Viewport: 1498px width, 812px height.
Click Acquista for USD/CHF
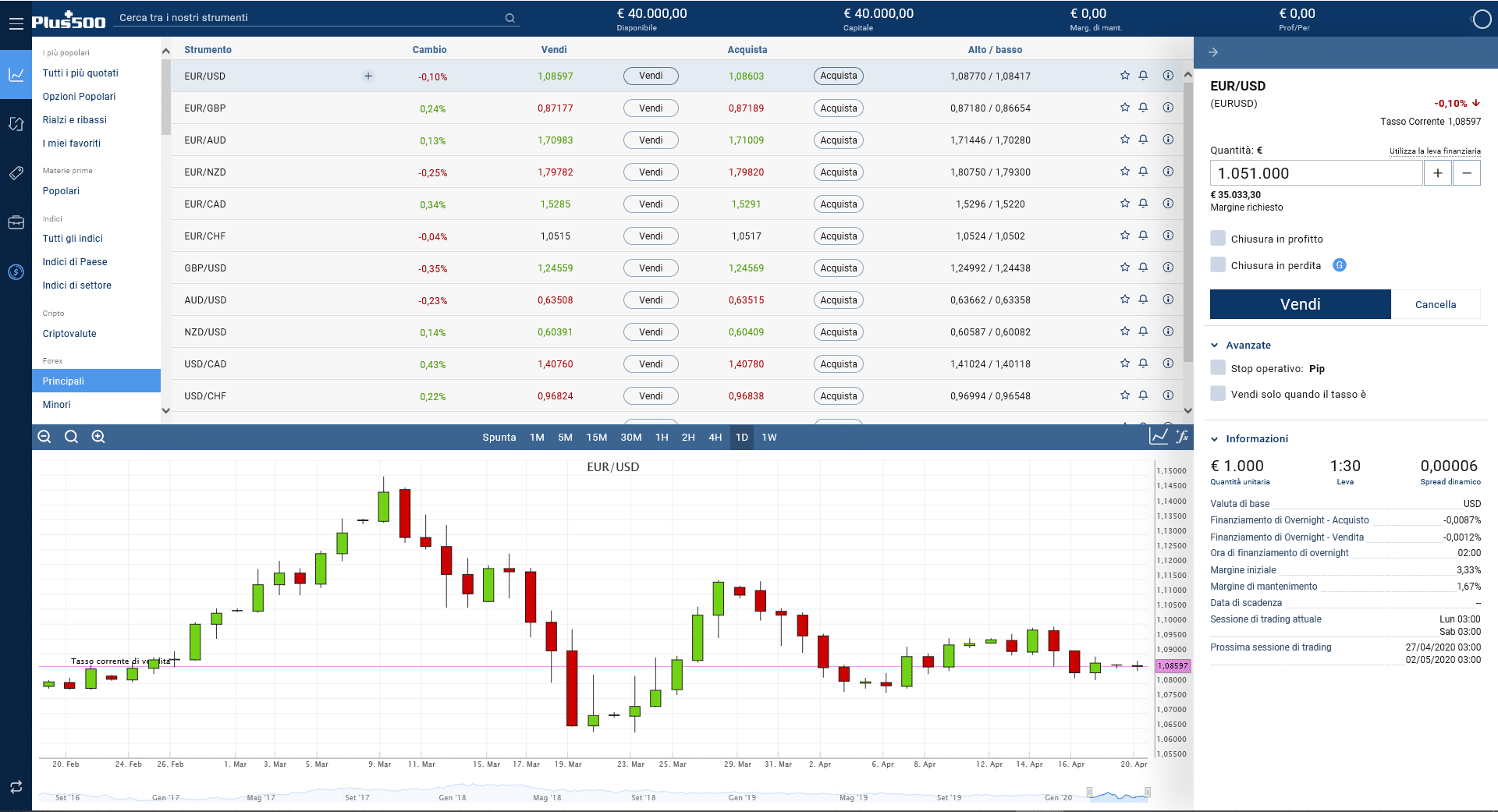(x=839, y=395)
